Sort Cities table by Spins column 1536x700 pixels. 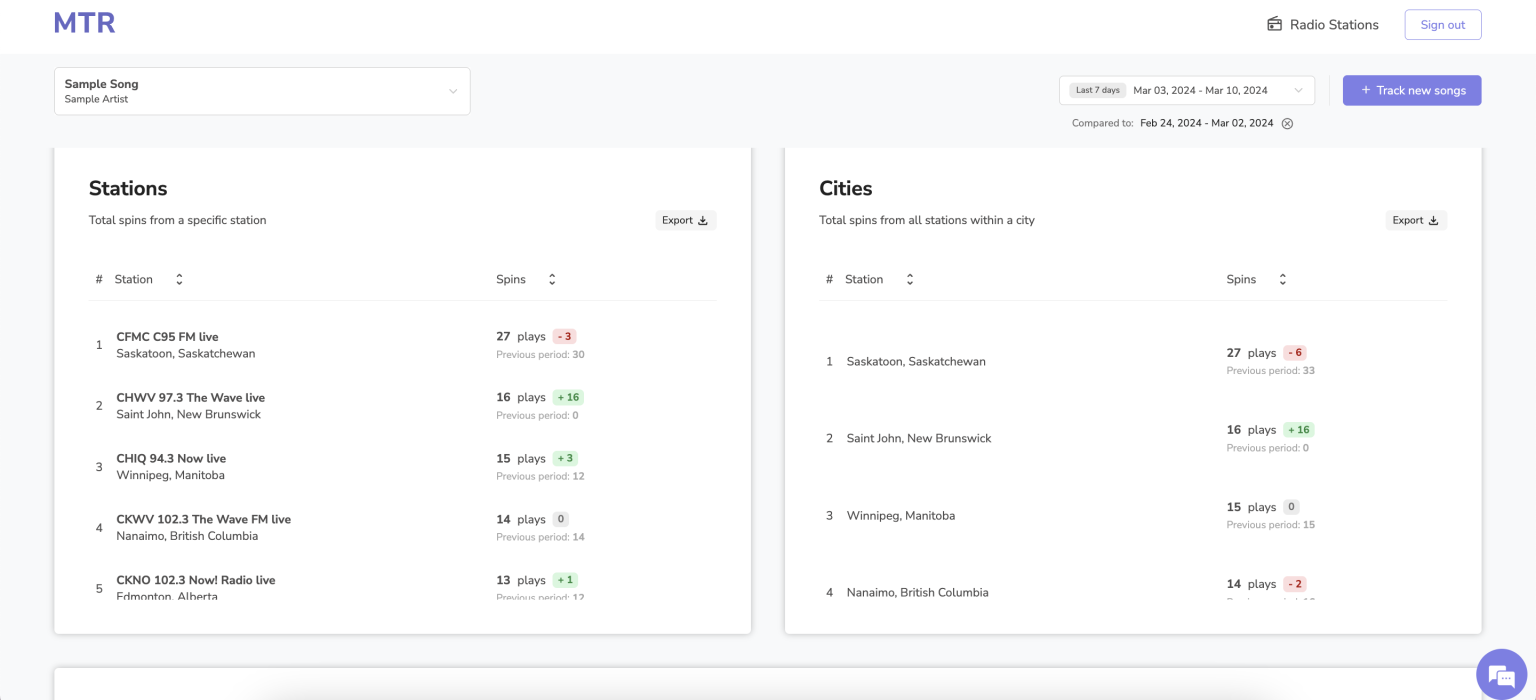tap(1282, 280)
